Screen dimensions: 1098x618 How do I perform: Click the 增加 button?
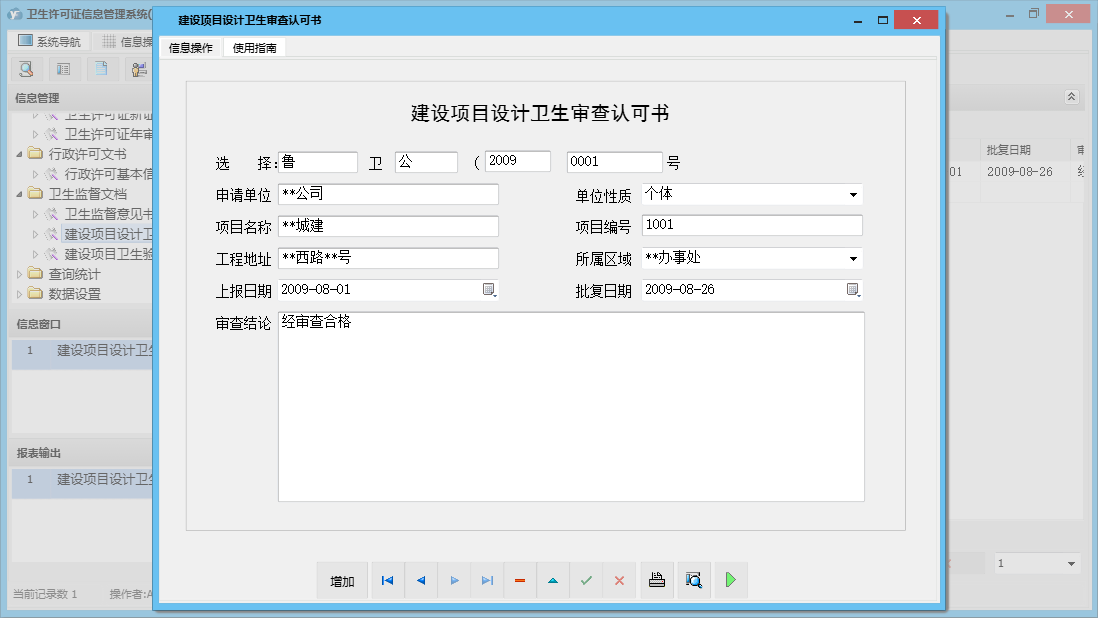(x=343, y=581)
